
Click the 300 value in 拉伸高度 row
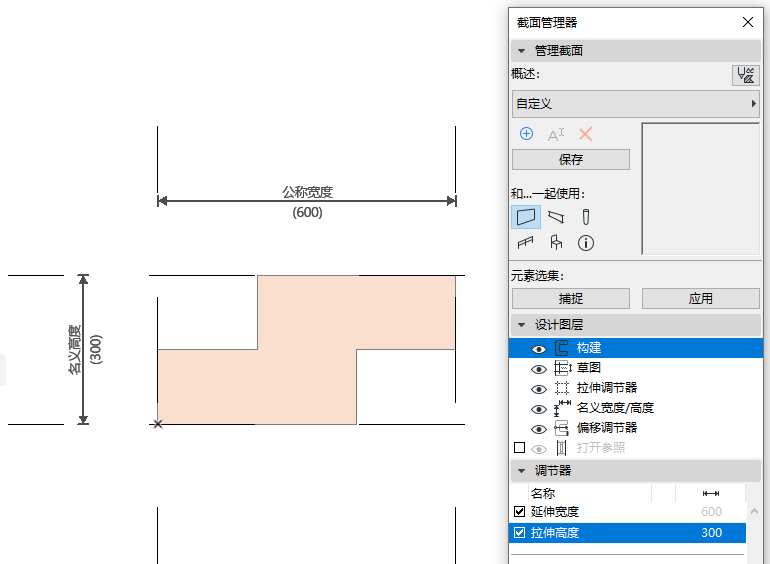(711, 533)
